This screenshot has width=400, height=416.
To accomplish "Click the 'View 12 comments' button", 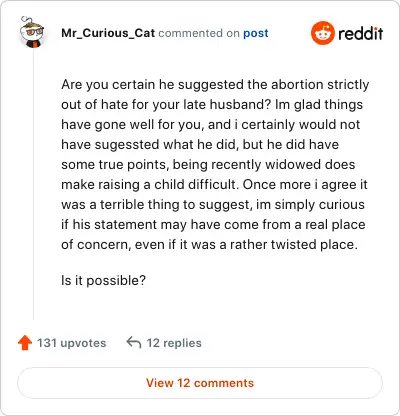I will (x=200, y=383).
